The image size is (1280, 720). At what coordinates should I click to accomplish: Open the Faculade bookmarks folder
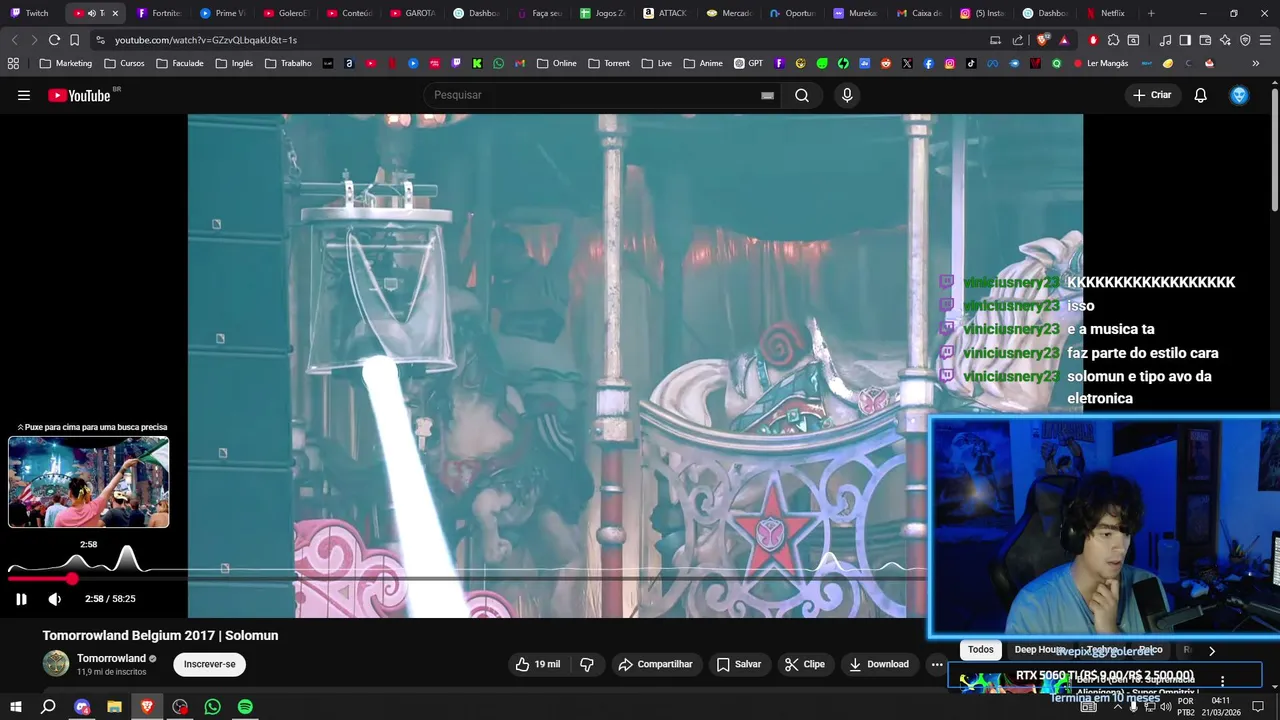(x=179, y=63)
